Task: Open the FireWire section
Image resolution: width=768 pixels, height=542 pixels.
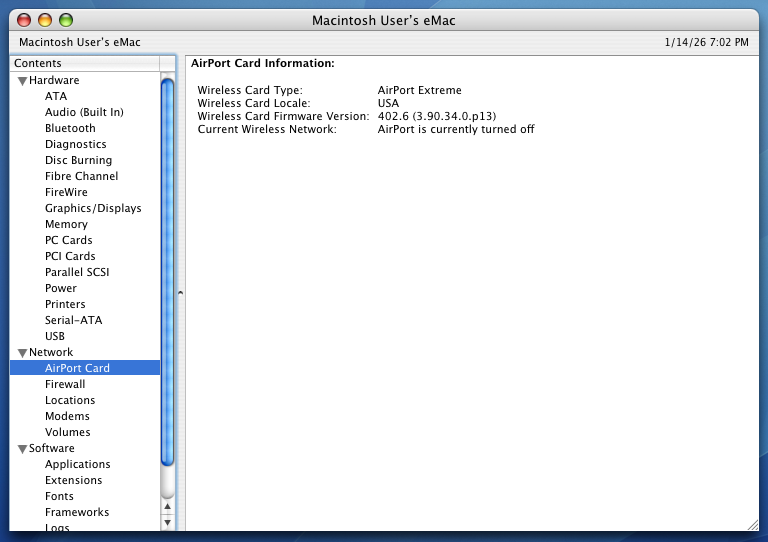Action: tap(66, 192)
